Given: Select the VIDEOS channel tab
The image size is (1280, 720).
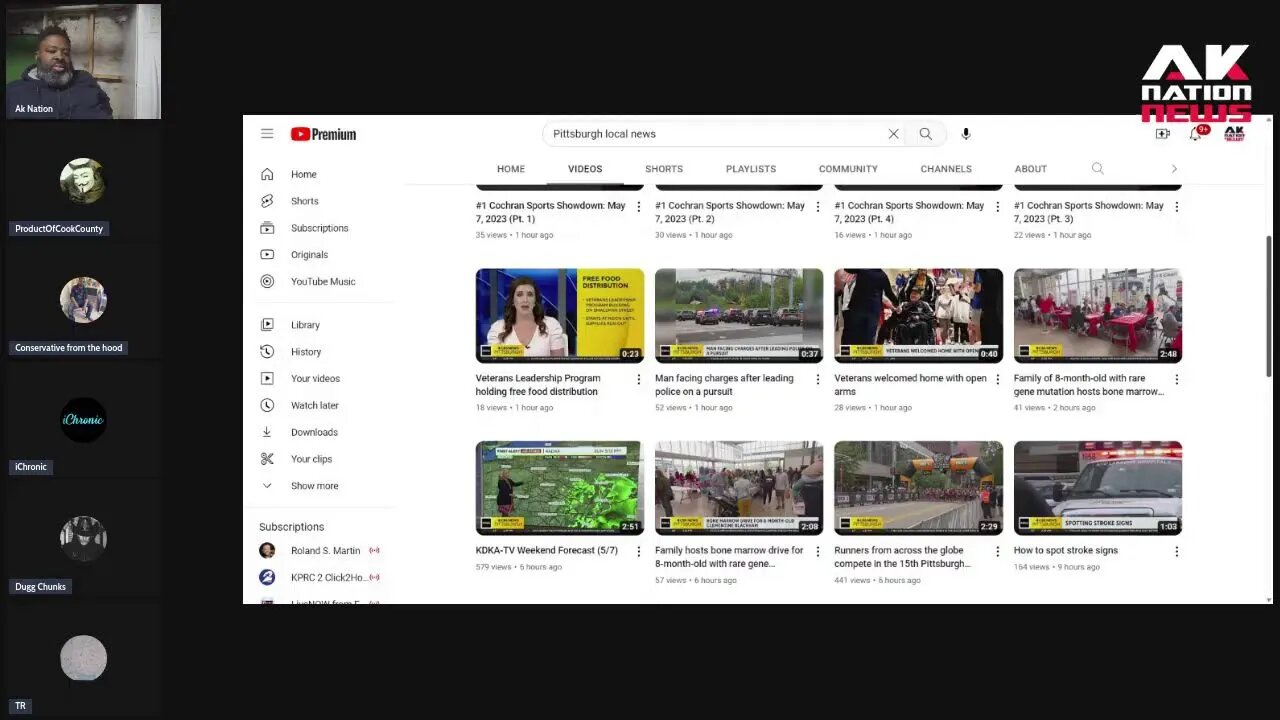Looking at the screenshot, I should [x=585, y=169].
